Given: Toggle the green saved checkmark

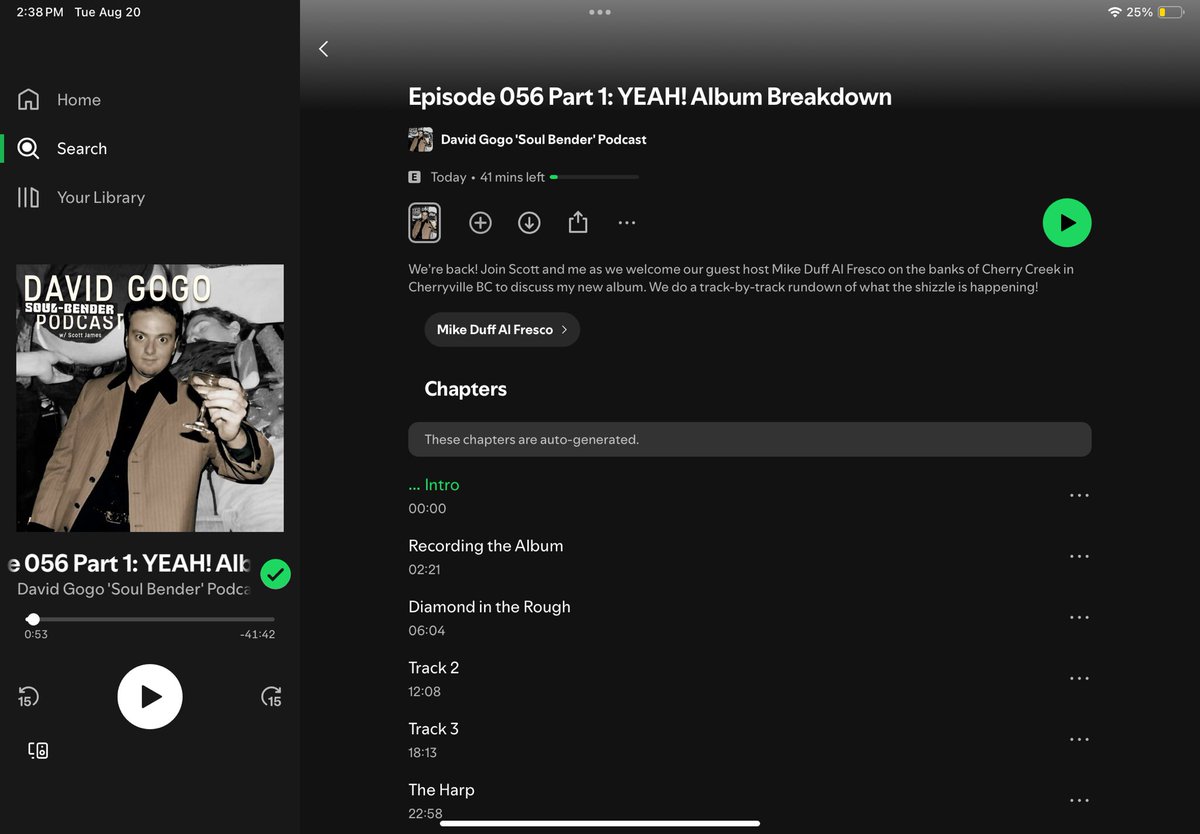Looking at the screenshot, I should tap(275, 574).
